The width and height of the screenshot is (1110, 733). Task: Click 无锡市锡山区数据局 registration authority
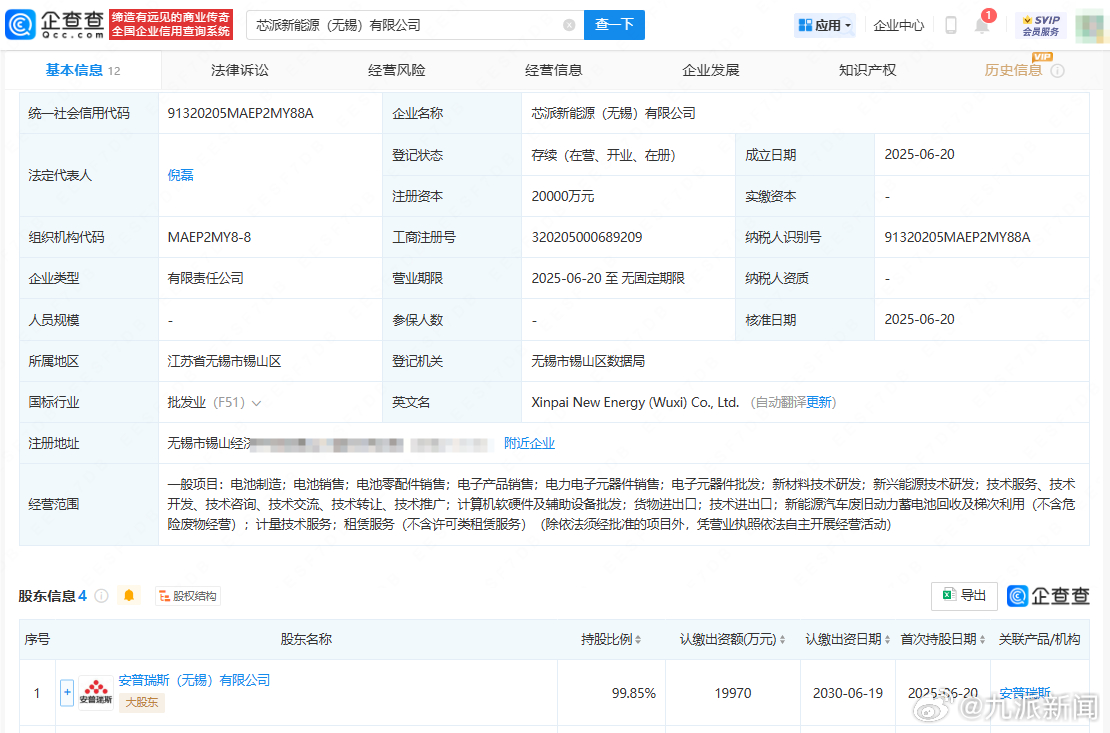coord(588,361)
